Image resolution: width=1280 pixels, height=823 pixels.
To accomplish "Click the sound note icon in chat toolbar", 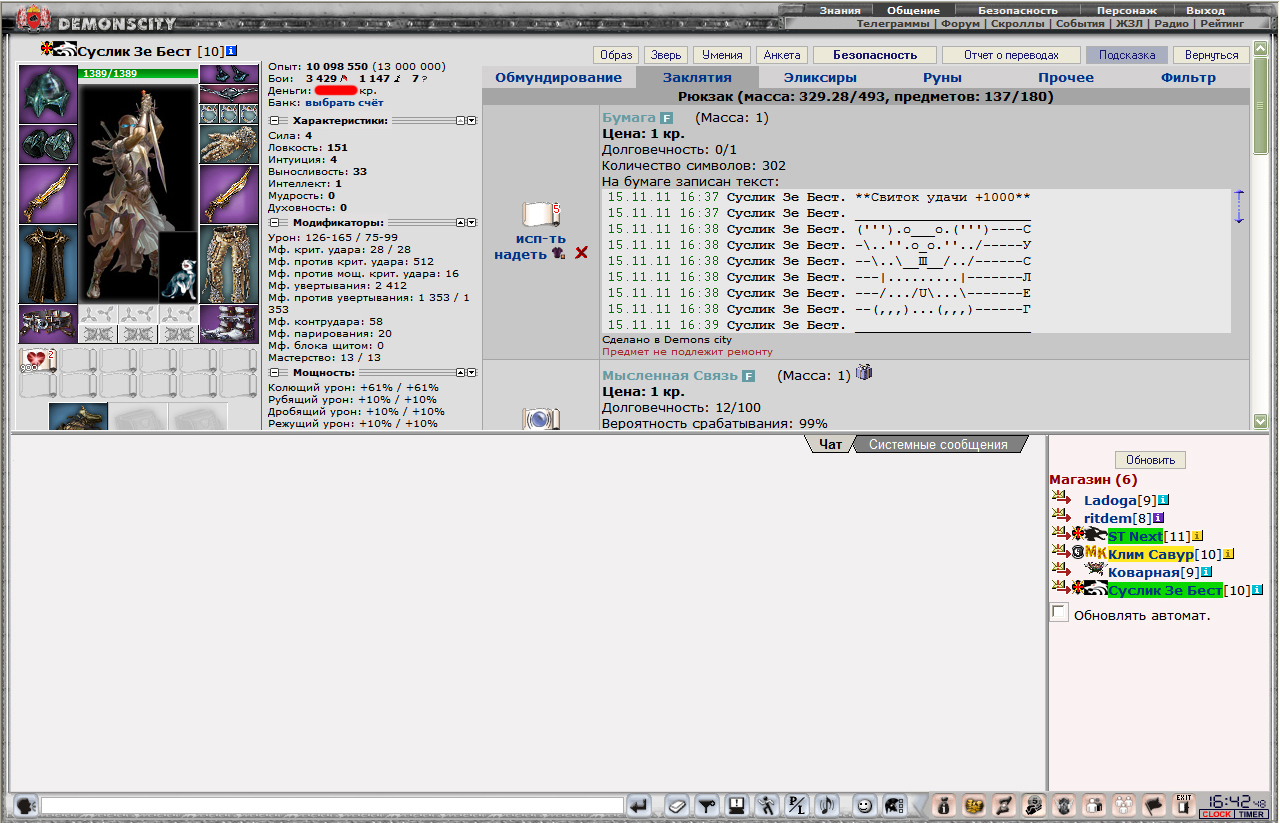I will click(828, 804).
